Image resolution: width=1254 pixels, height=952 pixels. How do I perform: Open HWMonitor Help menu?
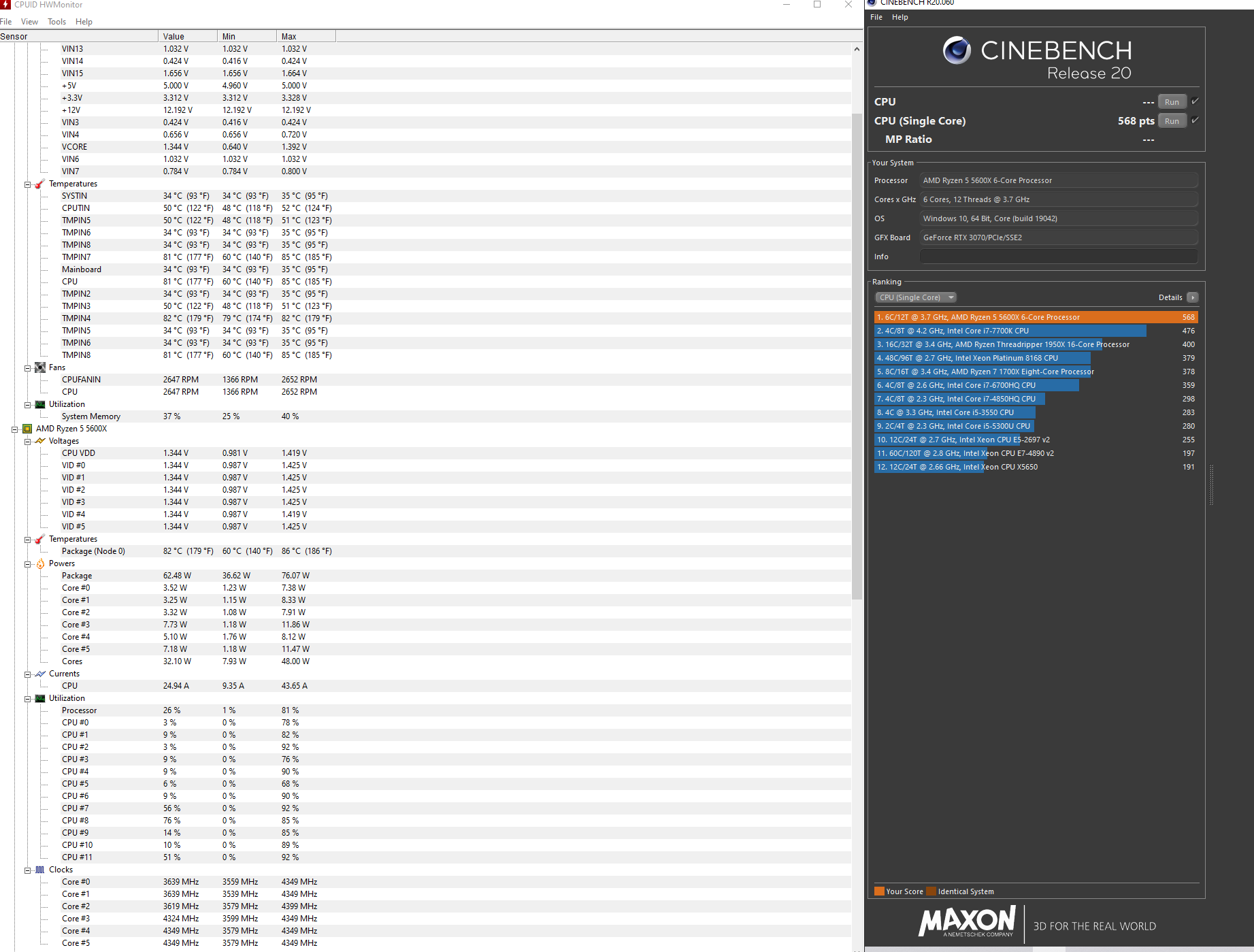[x=84, y=22]
